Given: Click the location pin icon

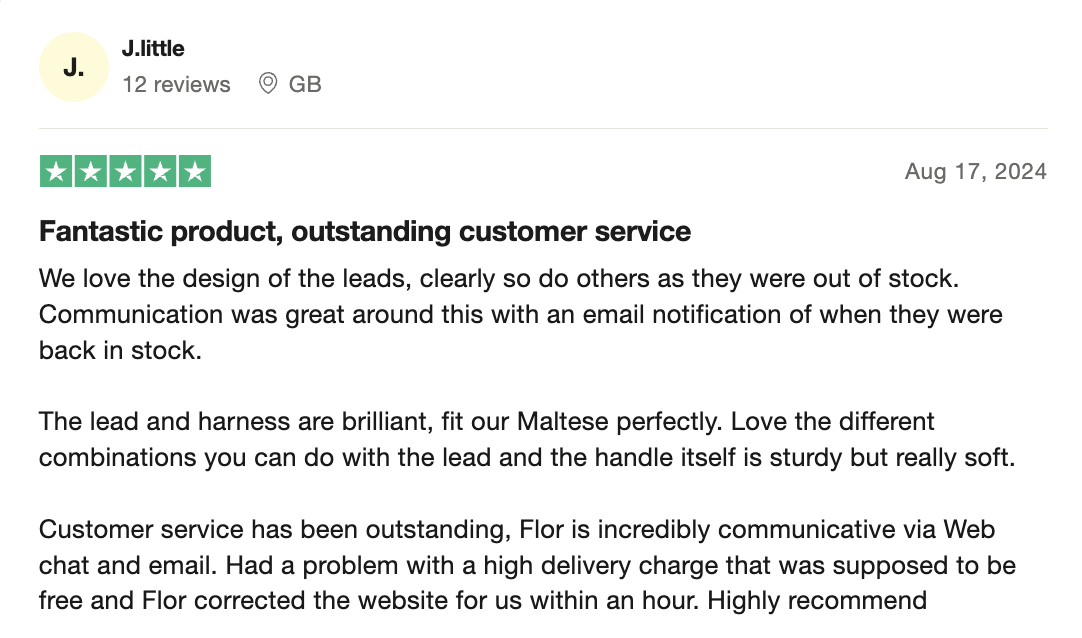Looking at the screenshot, I should [268, 83].
